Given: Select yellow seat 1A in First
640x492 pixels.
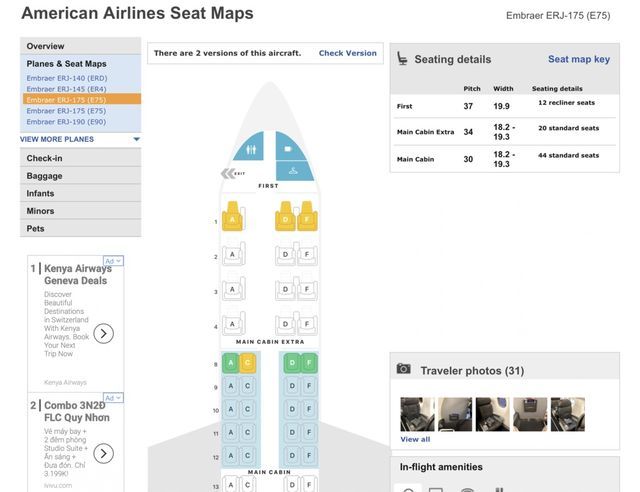Looking at the screenshot, I should click(x=233, y=219).
